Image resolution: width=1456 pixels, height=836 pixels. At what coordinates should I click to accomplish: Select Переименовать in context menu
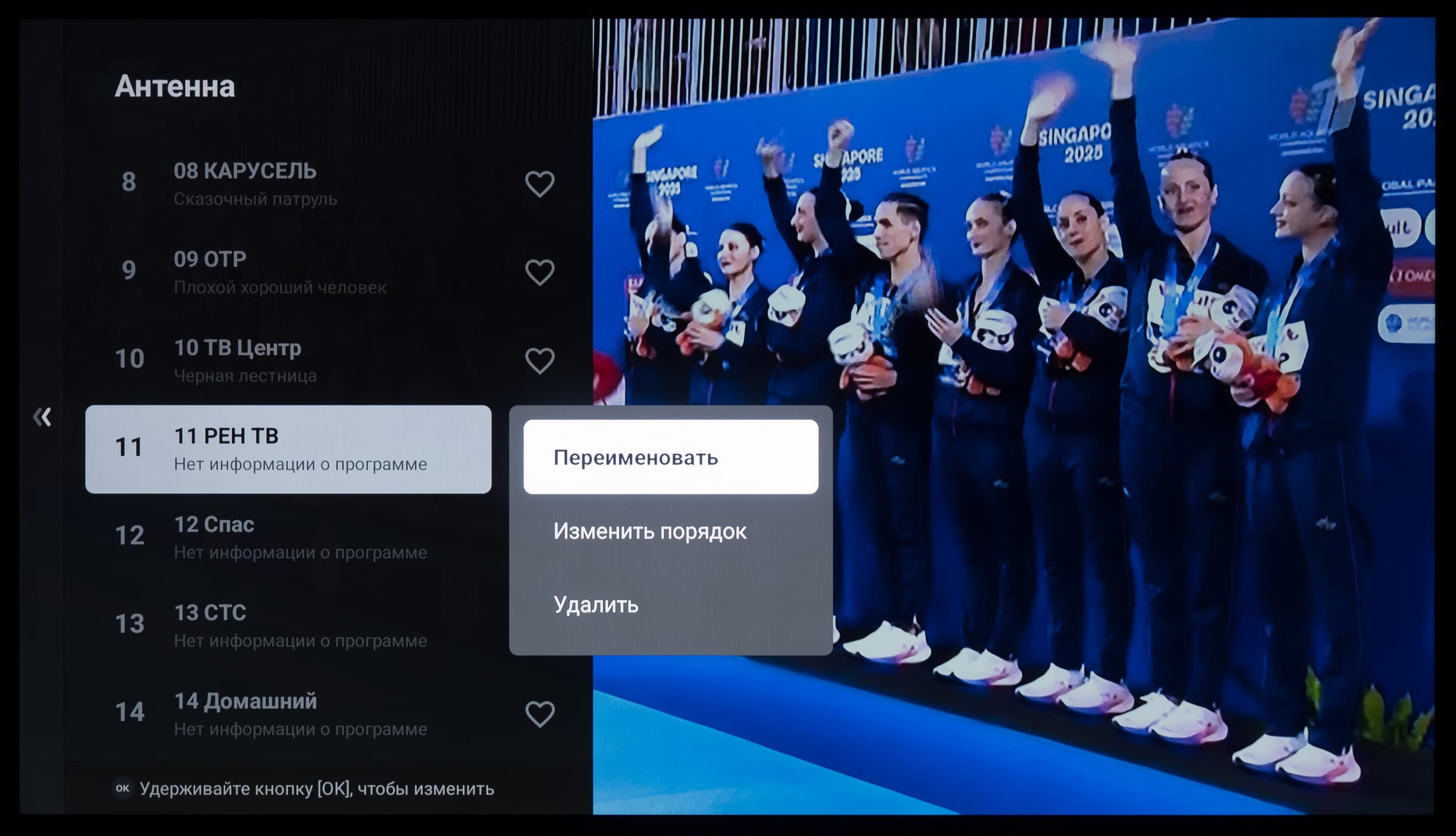point(670,457)
